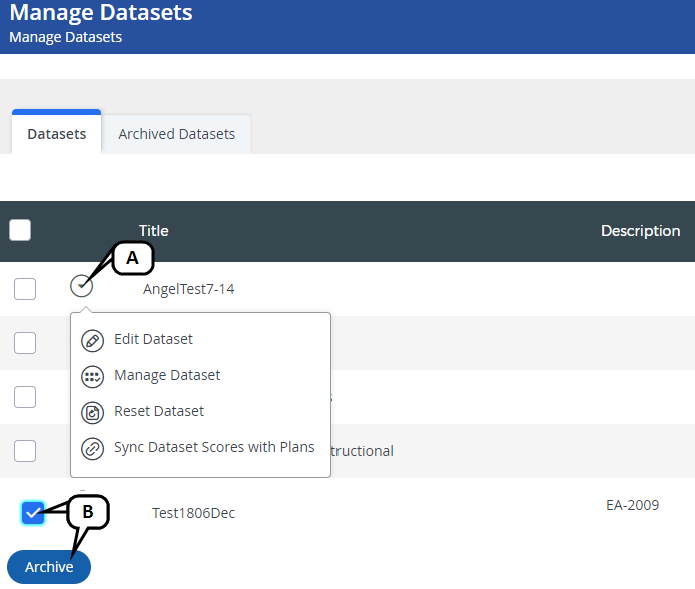Collapse the AngelTest7-14 actions chevron
Viewport: 695px width, 589px height.
81,286
